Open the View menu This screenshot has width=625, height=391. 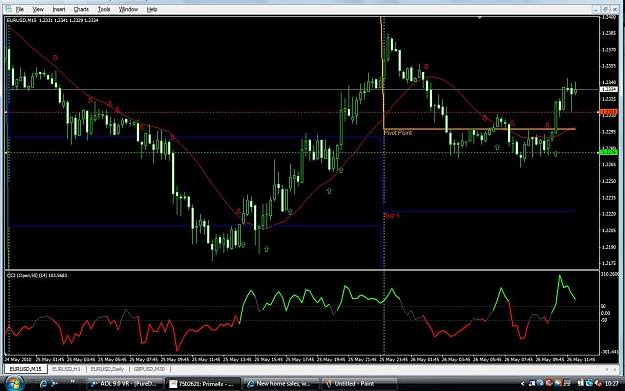pyautogui.click(x=38, y=9)
